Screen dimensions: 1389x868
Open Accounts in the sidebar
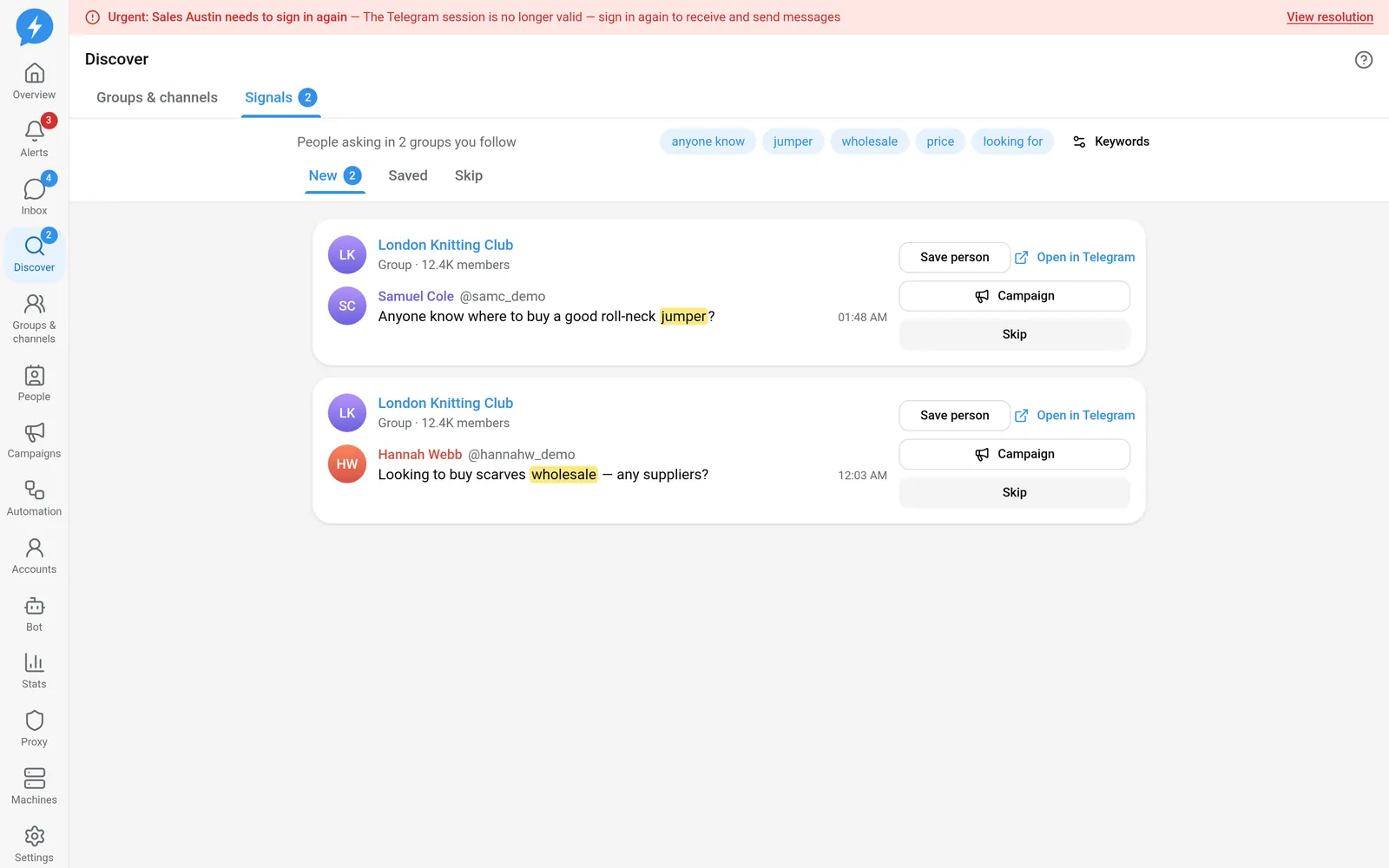coord(35,556)
